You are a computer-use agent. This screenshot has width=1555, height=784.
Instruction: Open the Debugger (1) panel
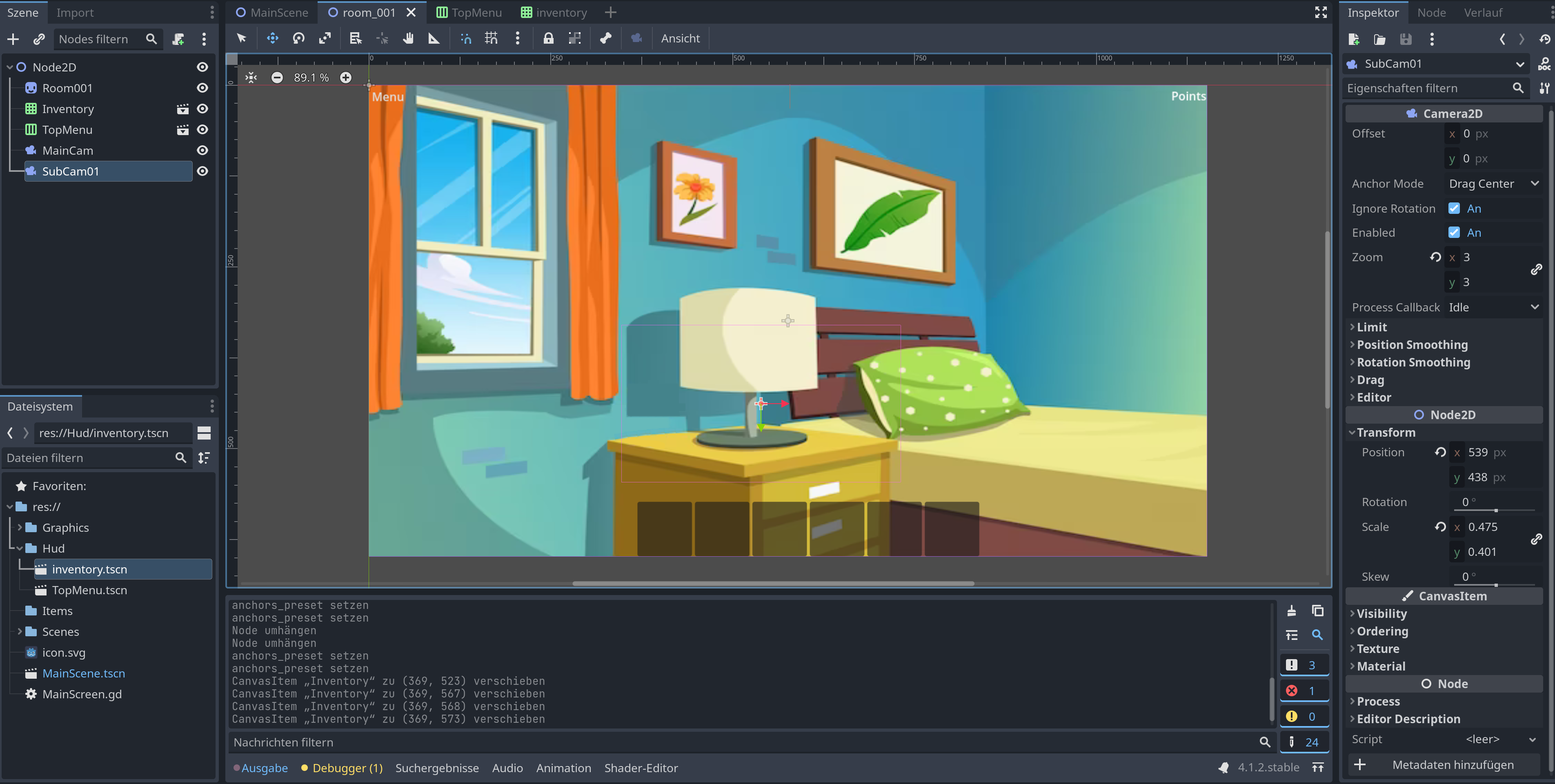point(342,768)
